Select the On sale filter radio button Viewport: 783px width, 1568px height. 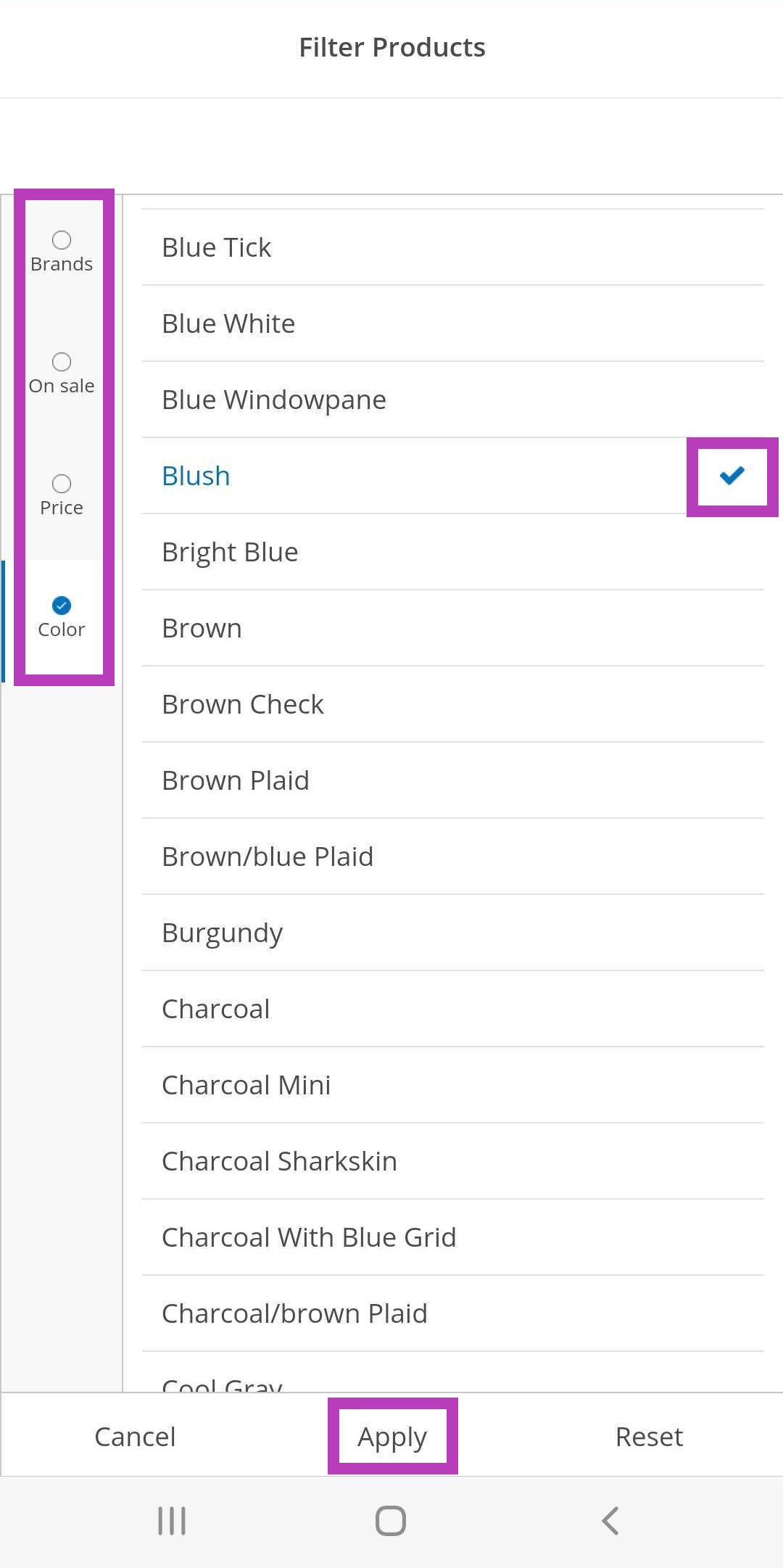(62, 362)
